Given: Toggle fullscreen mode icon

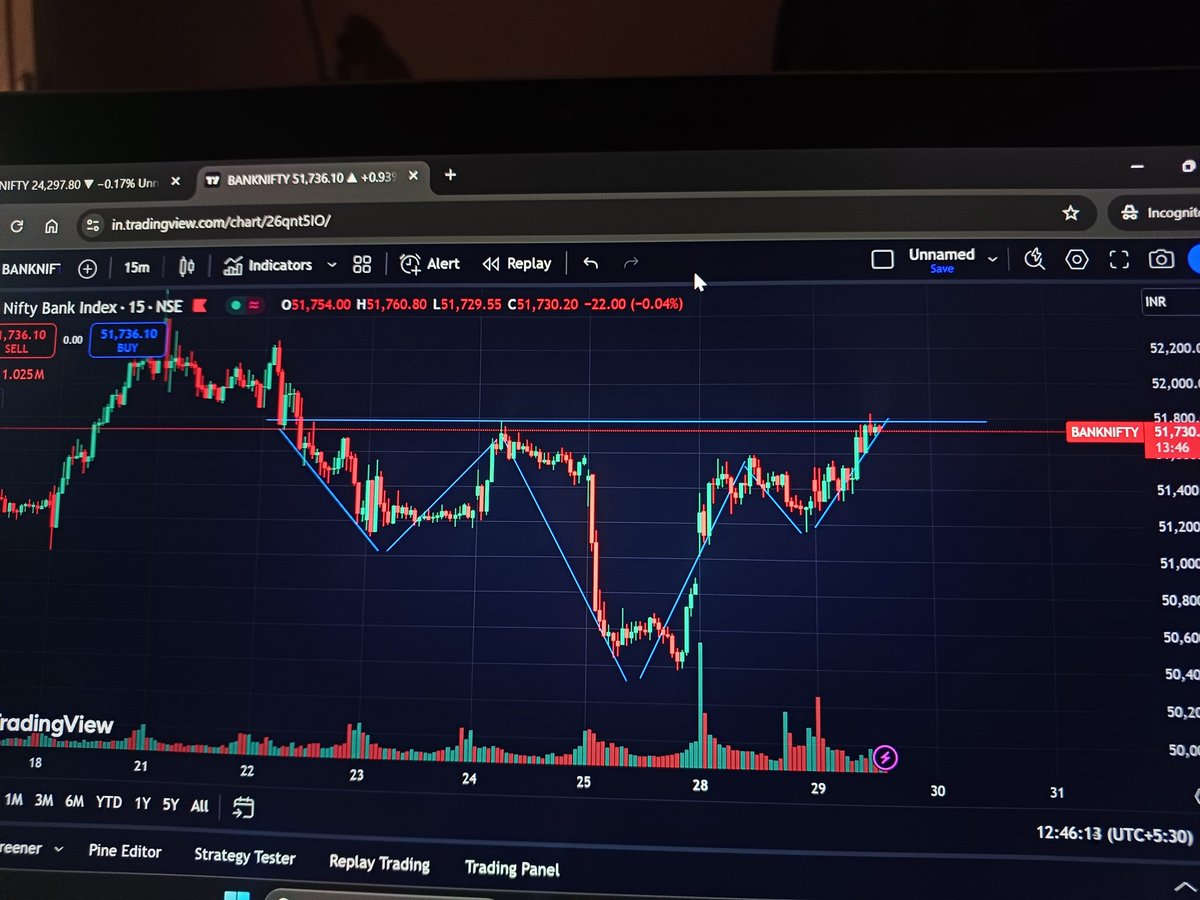Looking at the screenshot, I should 1119,260.
